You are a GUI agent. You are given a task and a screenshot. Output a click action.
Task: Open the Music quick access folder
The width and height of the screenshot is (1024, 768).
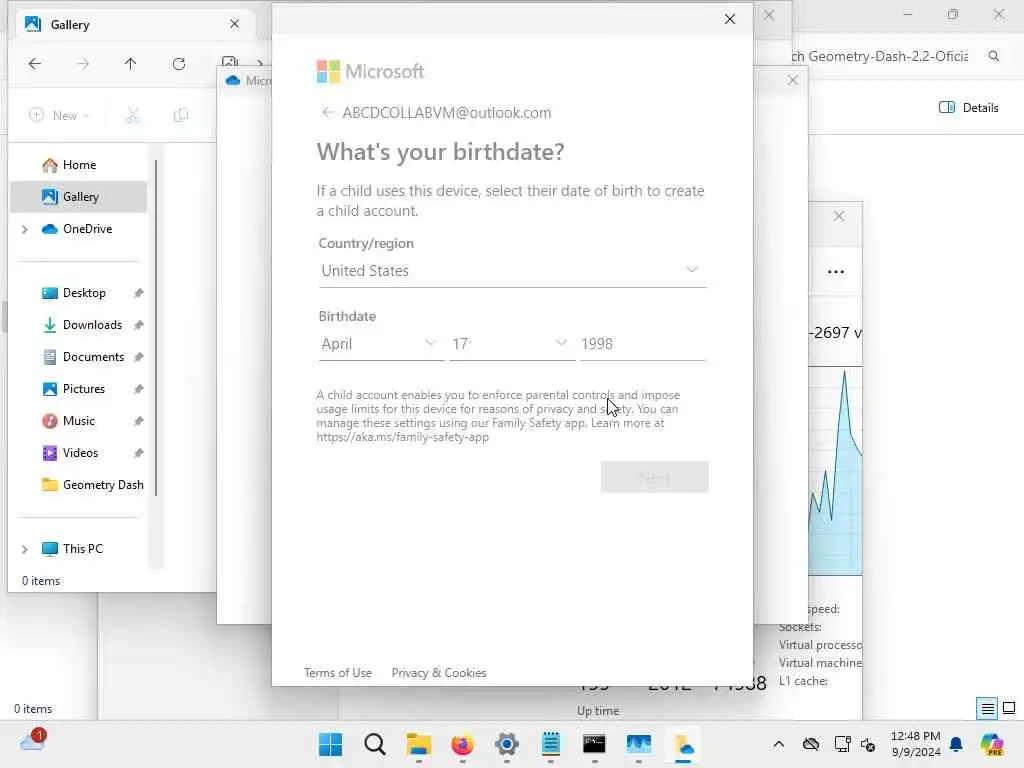78,421
